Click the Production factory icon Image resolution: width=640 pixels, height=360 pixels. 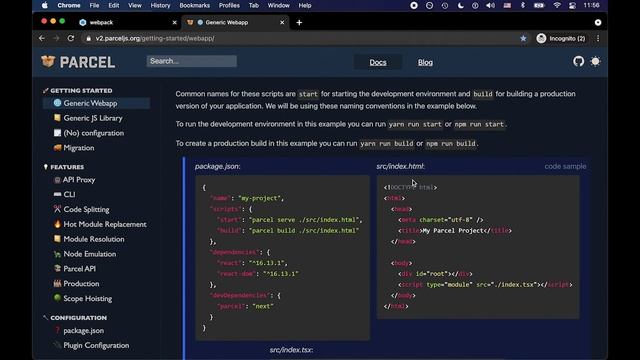[58, 283]
